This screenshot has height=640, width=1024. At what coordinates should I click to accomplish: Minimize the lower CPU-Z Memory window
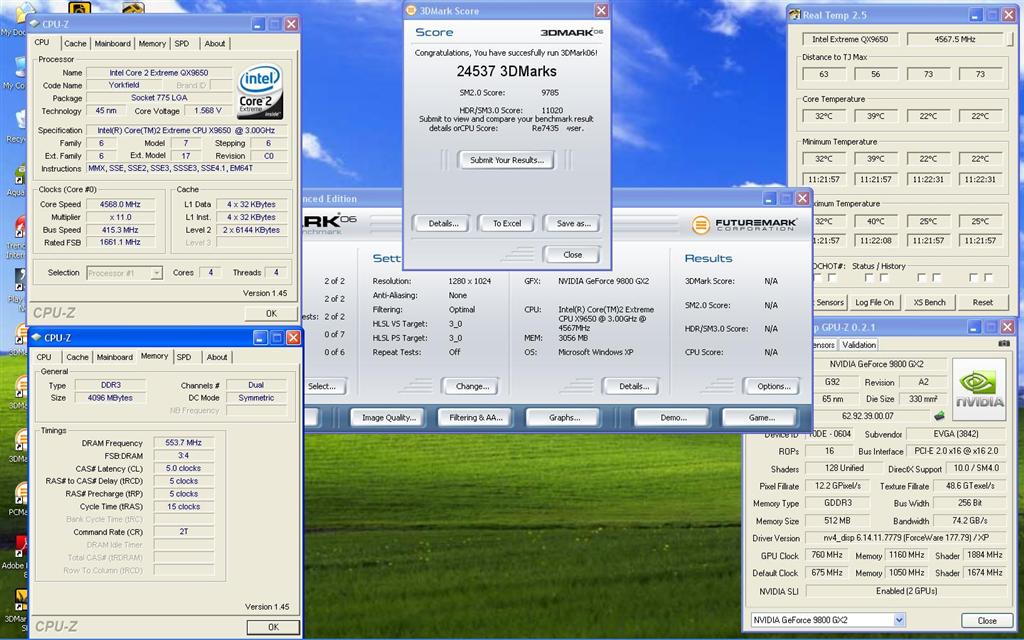point(260,338)
